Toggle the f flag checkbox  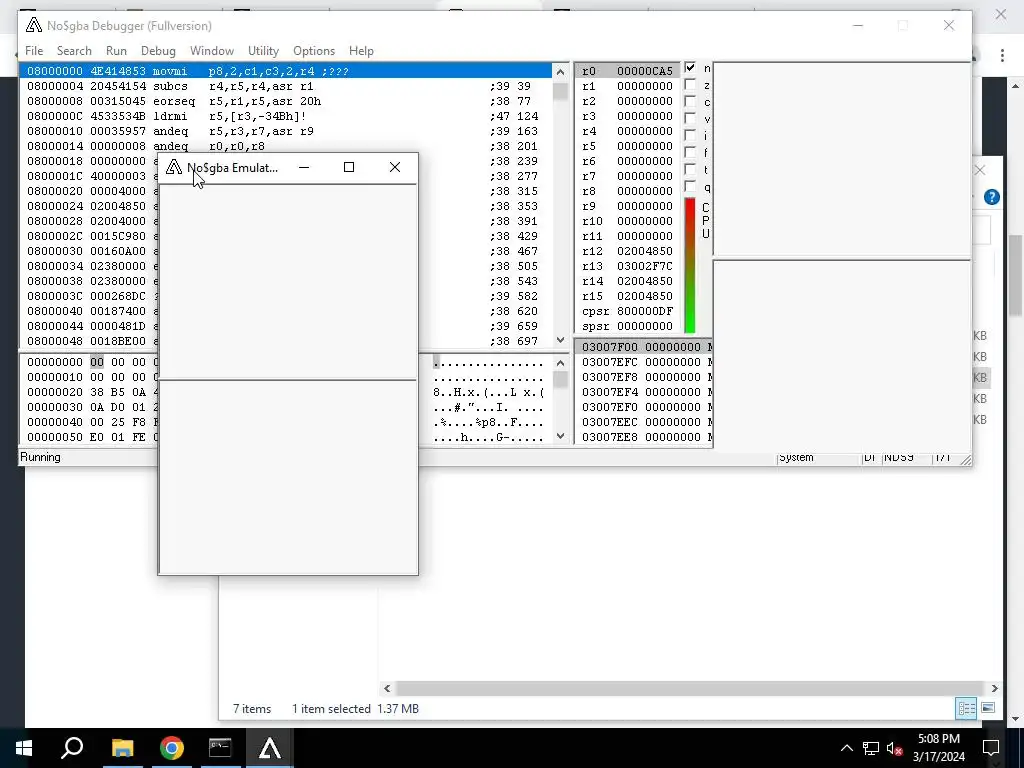[690, 152]
